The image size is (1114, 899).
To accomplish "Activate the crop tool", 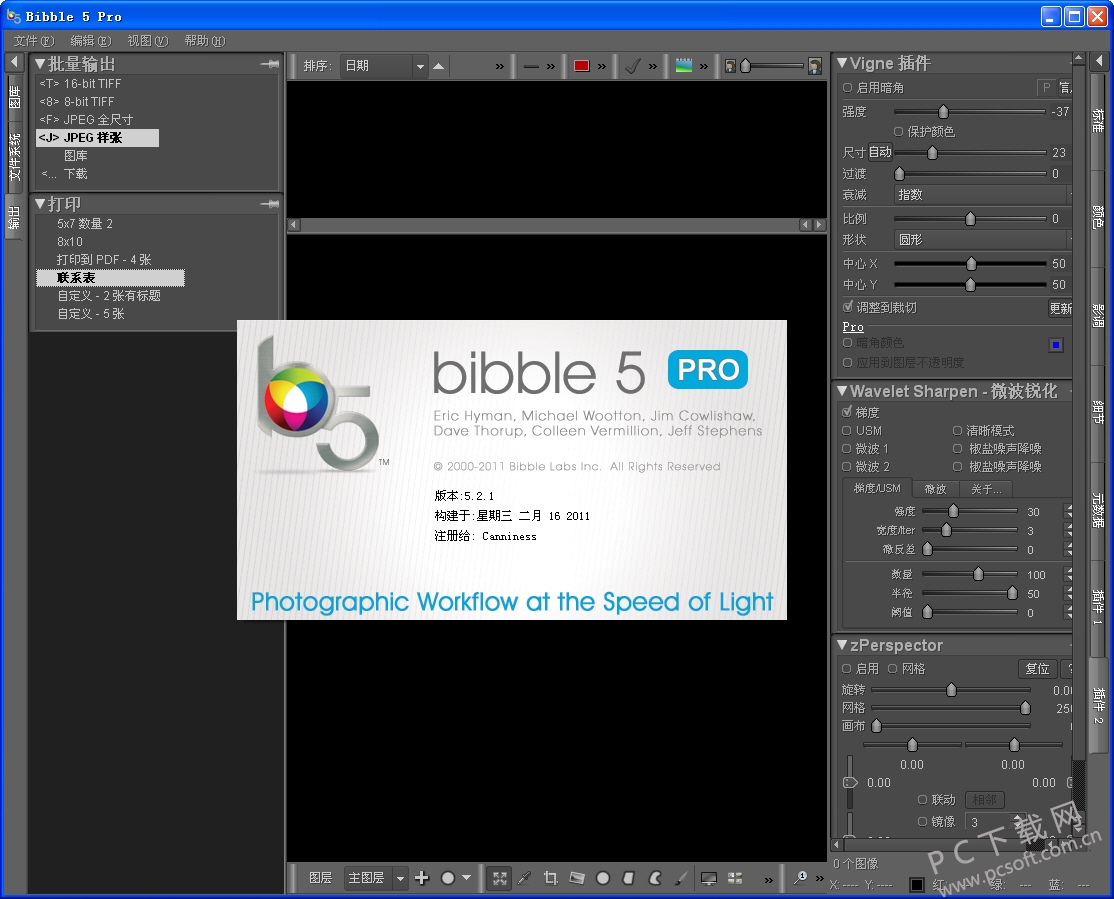I will (551, 878).
